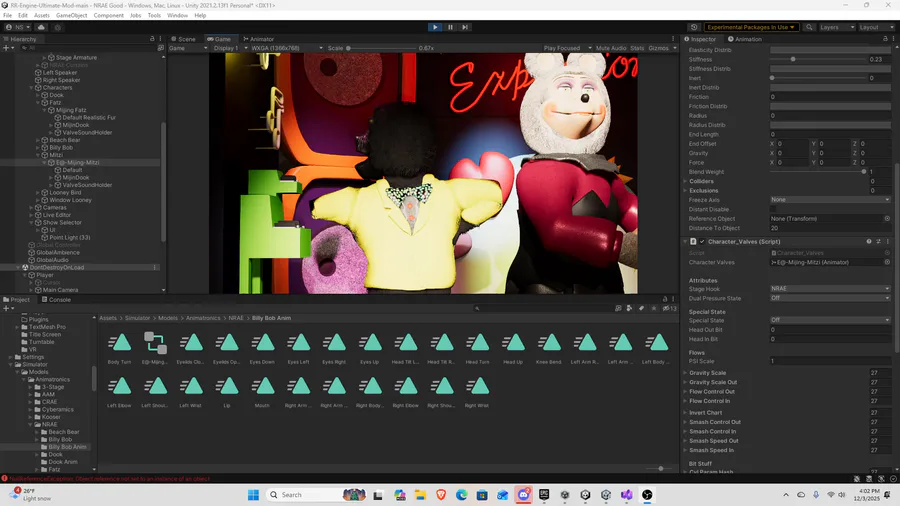Image resolution: width=900 pixels, height=506 pixels.
Task: Open the NS account dropdown
Action: (18, 27)
